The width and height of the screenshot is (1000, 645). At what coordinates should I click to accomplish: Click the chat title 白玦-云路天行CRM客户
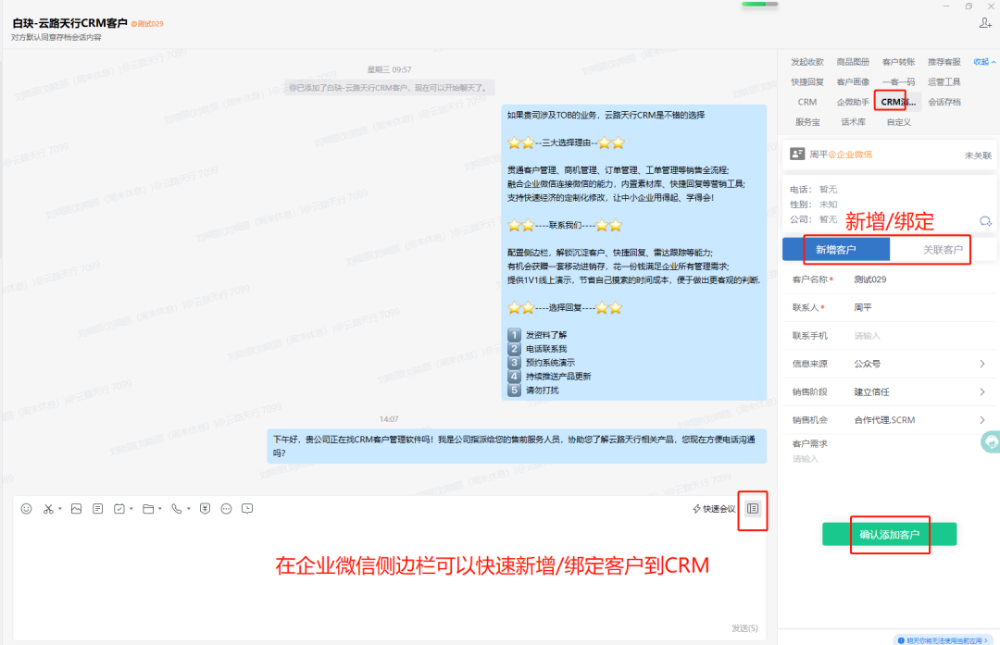click(x=70, y=23)
